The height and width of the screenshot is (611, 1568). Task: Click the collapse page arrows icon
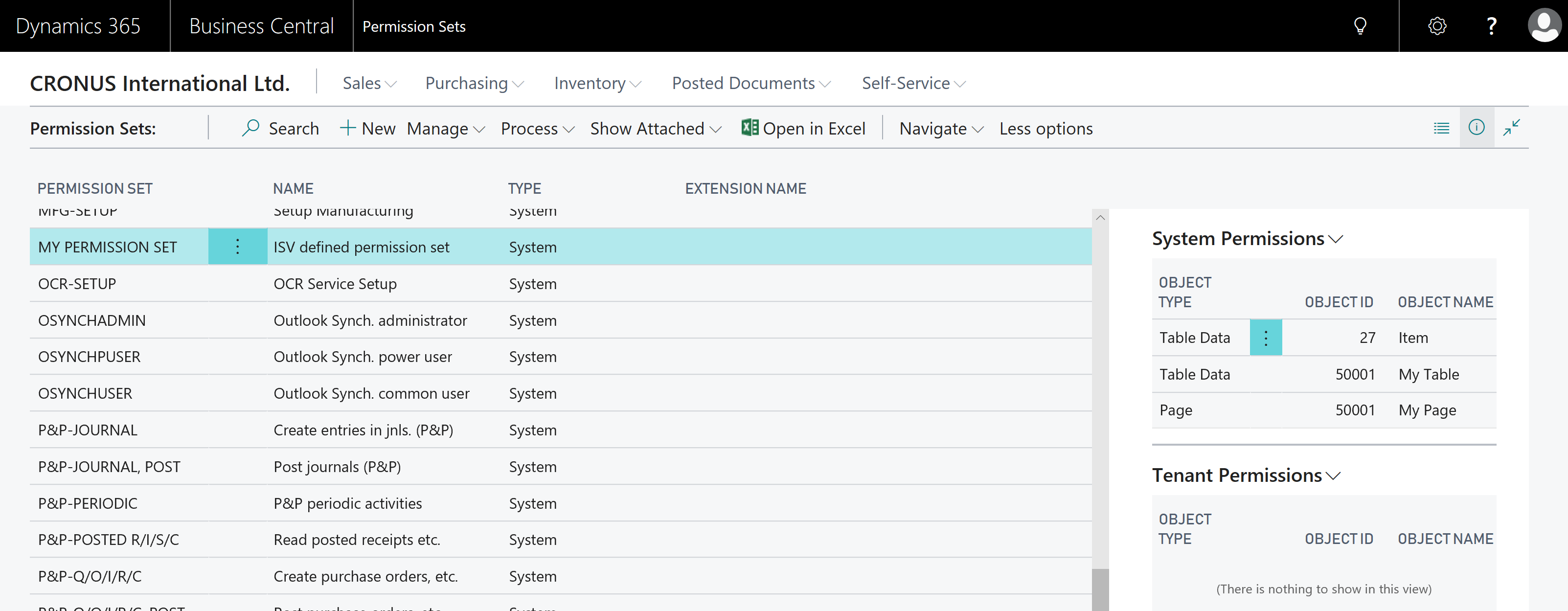click(x=1511, y=127)
